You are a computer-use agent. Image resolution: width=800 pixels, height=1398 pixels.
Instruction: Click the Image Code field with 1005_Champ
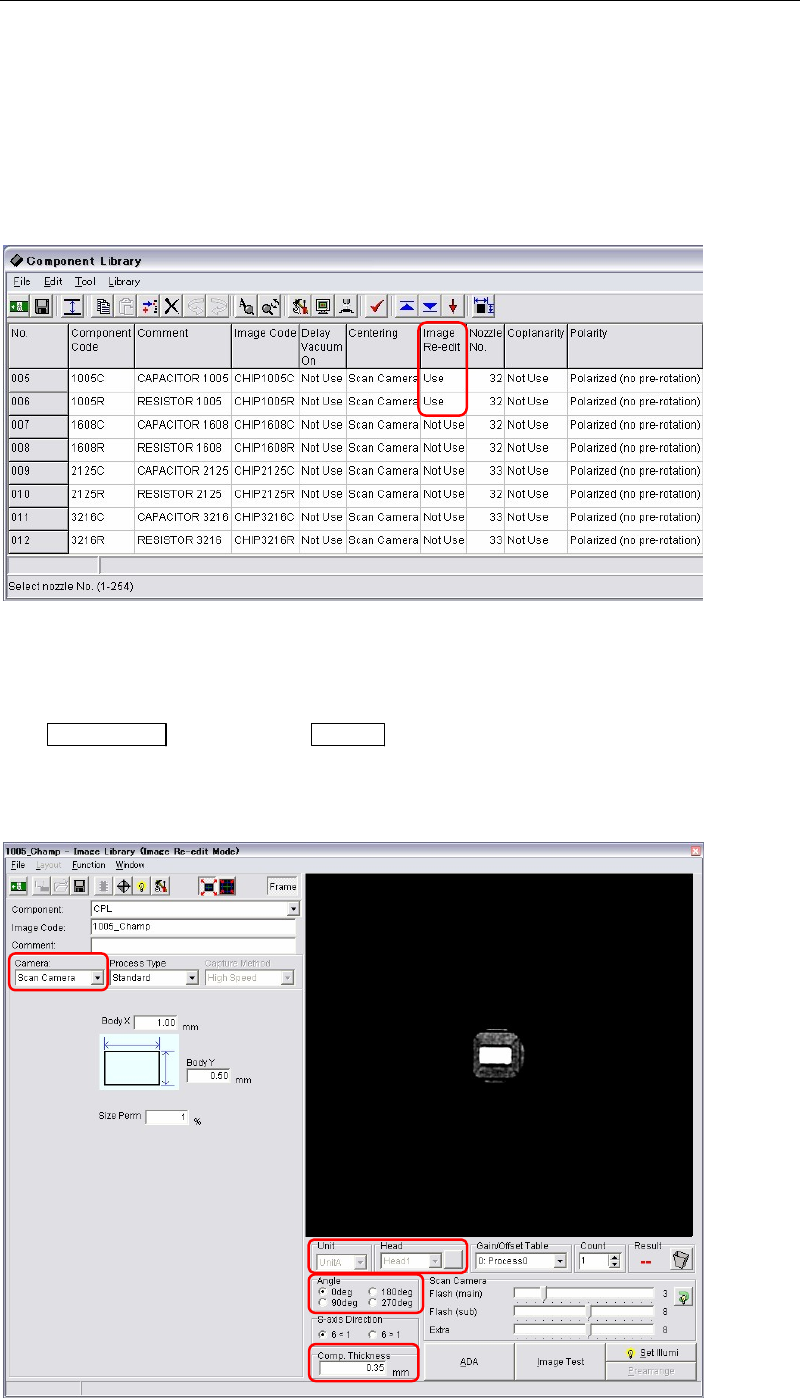[x=193, y=926]
